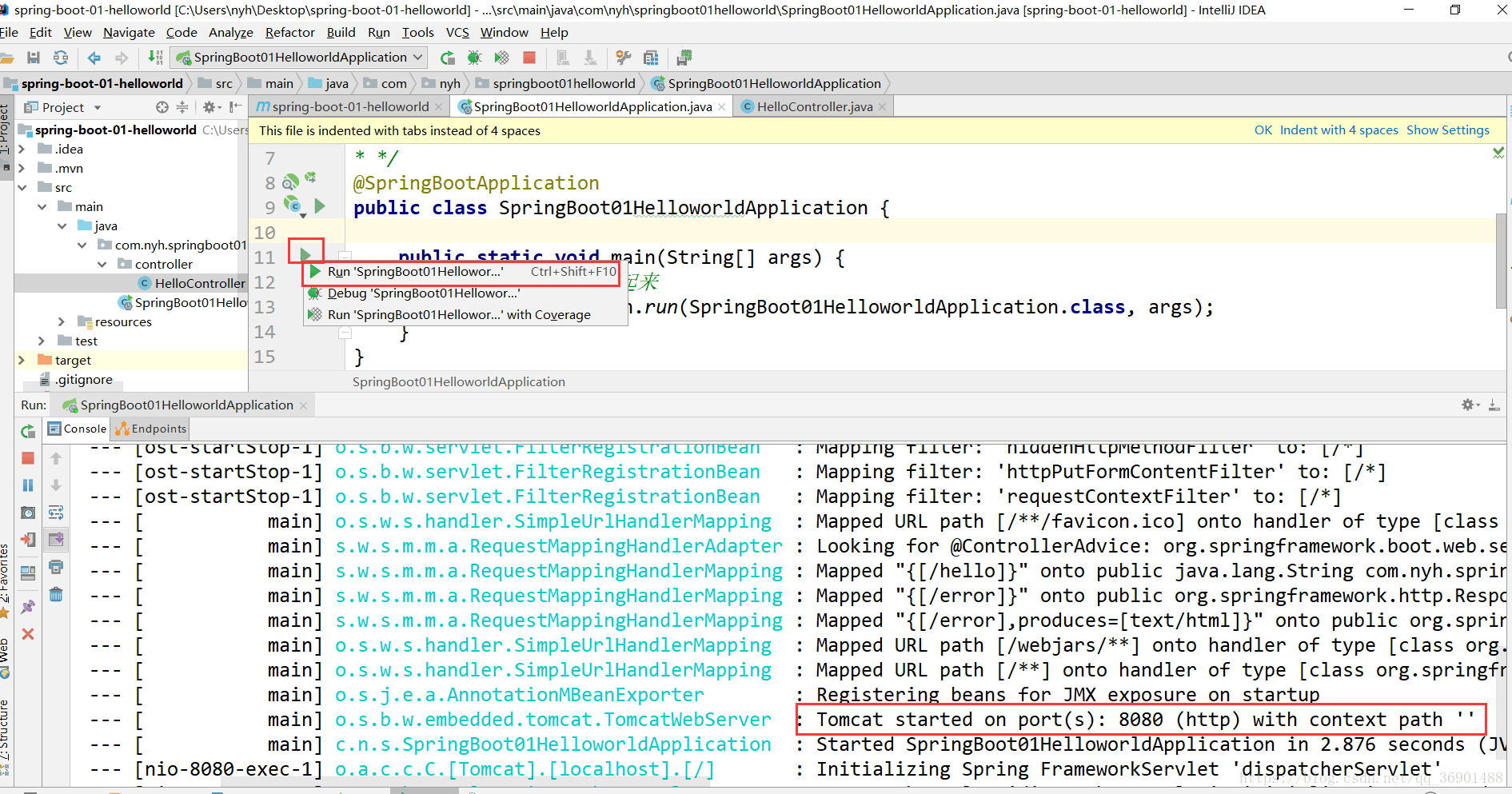Click the Rerun icon in the main toolbar
The image size is (1512, 794).
point(448,58)
